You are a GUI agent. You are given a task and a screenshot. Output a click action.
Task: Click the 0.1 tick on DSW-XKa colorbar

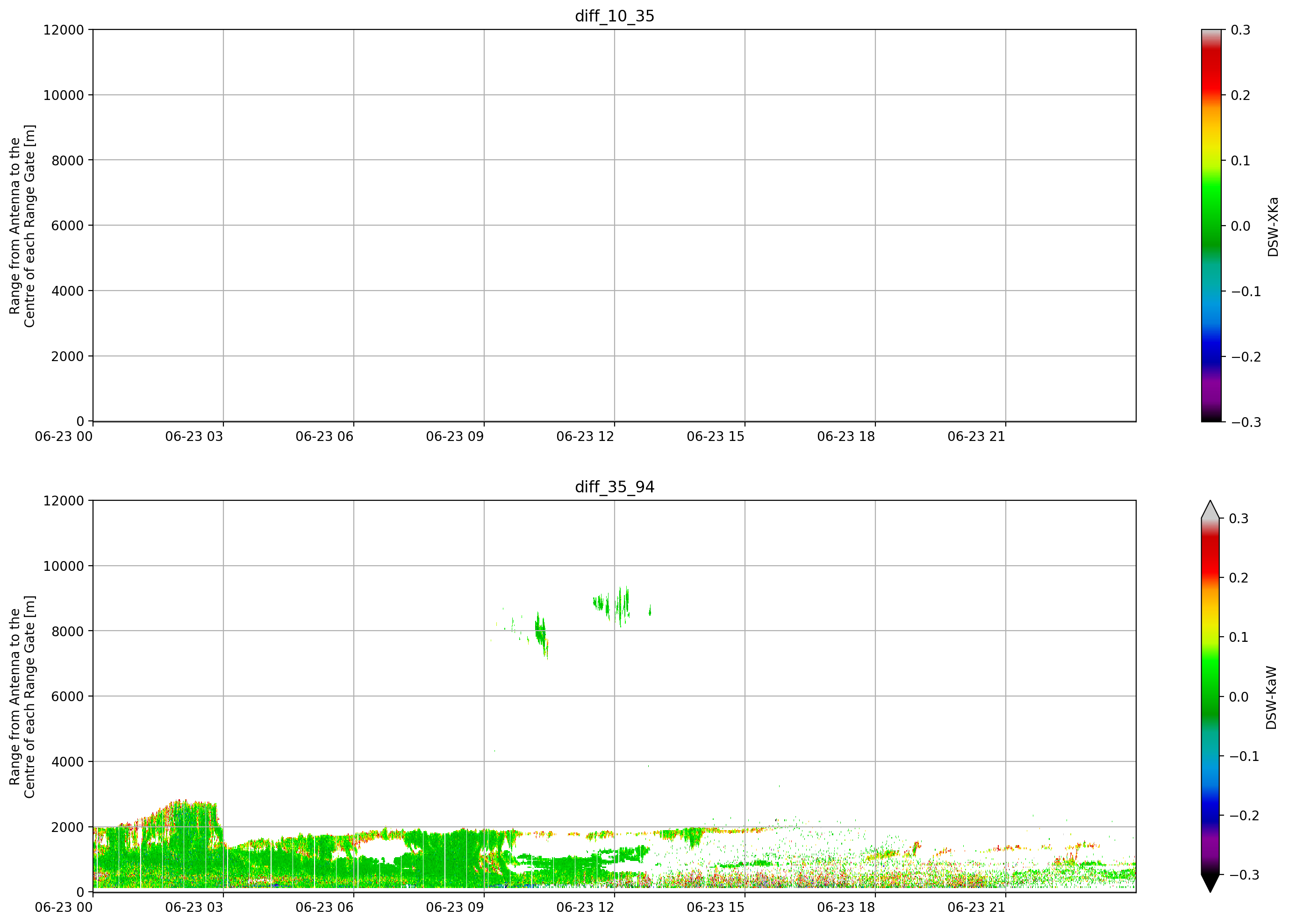point(1241,161)
